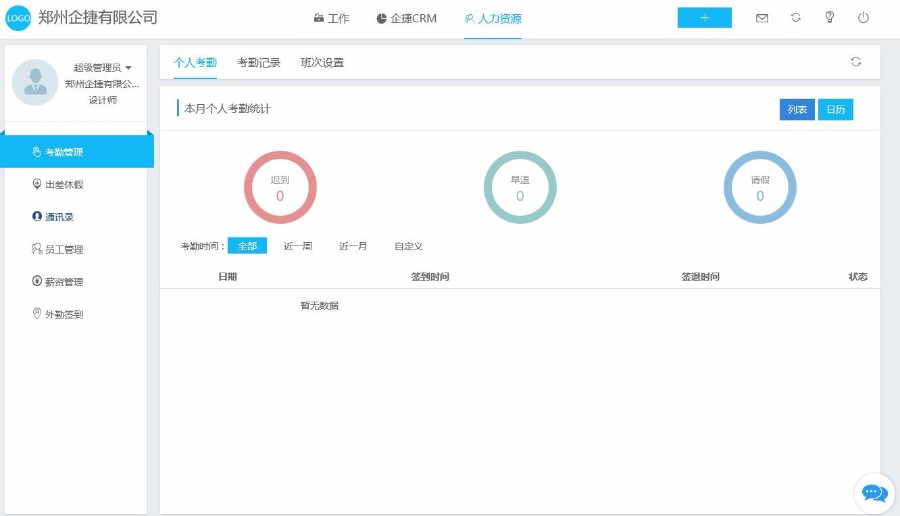The image size is (900, 516).
Task: Select 近一月 time filter
Action: coord(353,246)
